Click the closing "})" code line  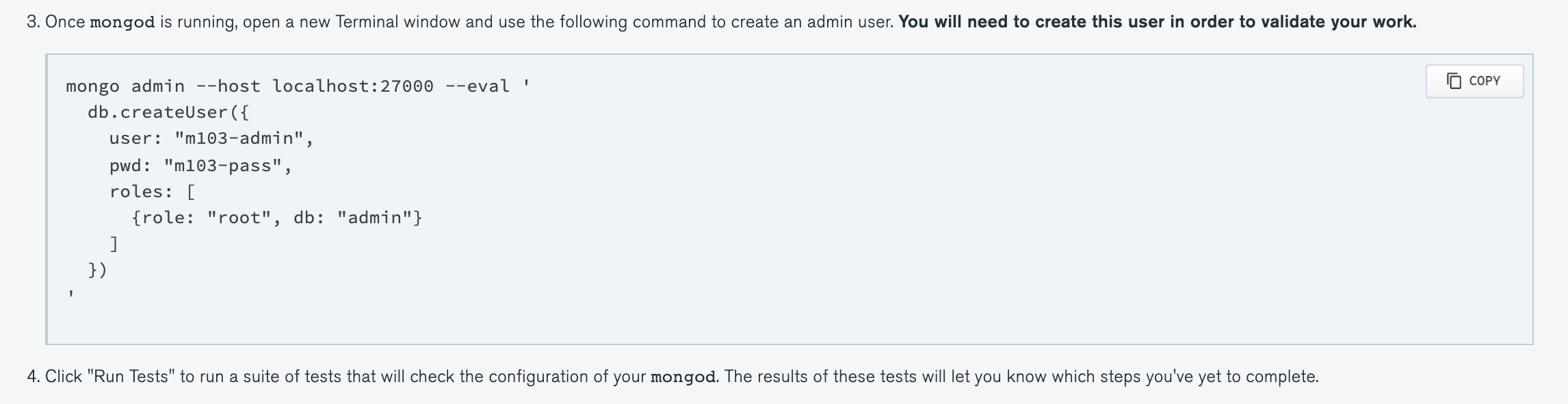[x=97, y=270]
